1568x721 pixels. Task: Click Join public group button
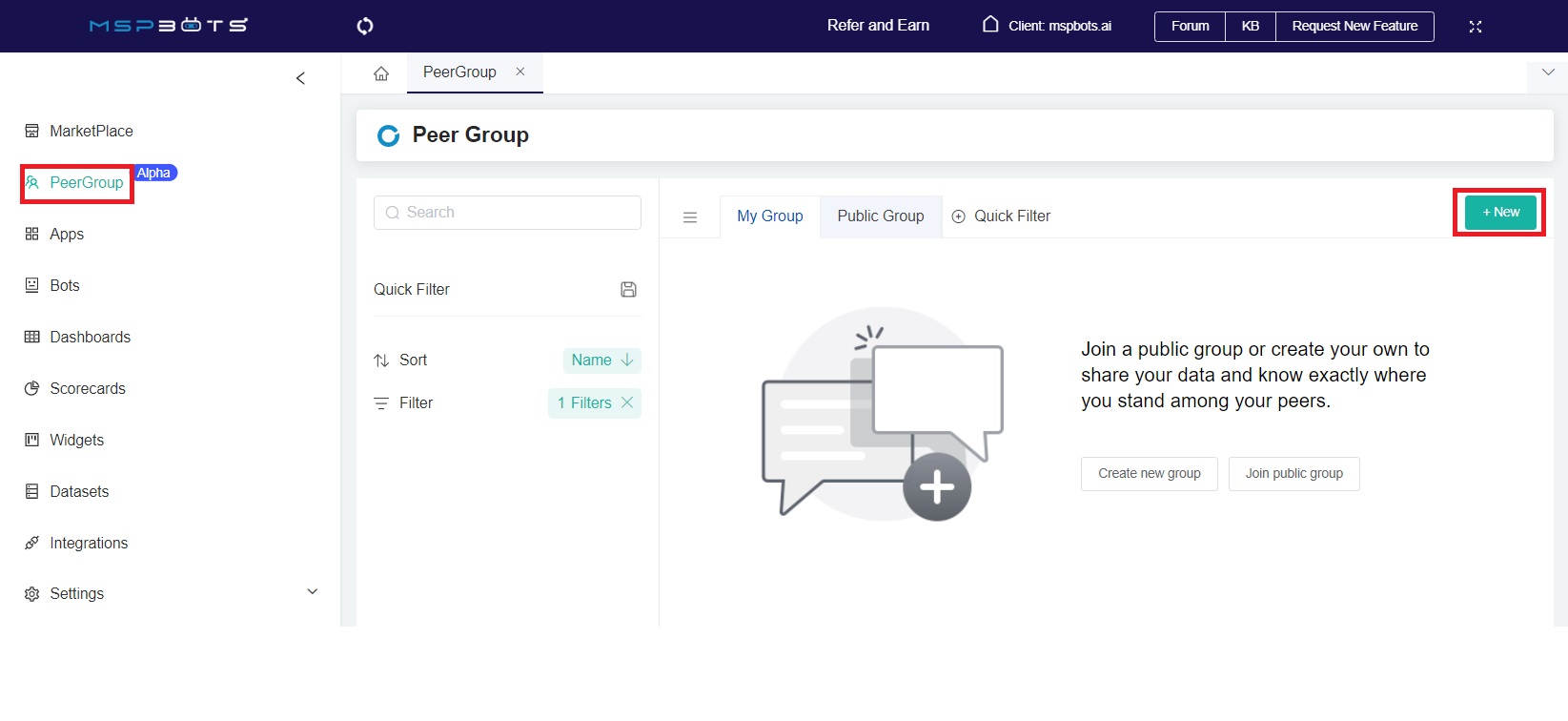(1293, 473)
